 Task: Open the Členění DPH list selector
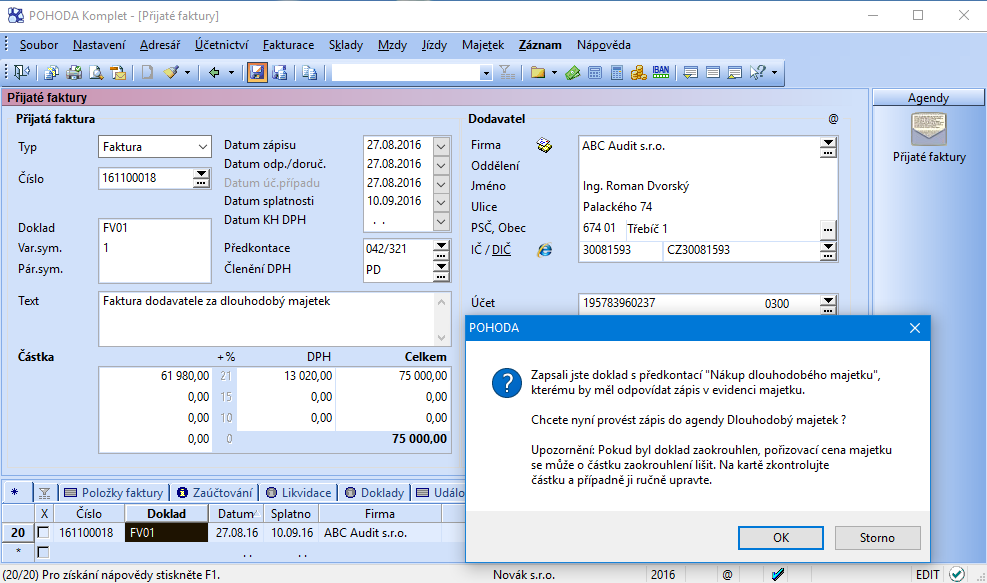441,270
